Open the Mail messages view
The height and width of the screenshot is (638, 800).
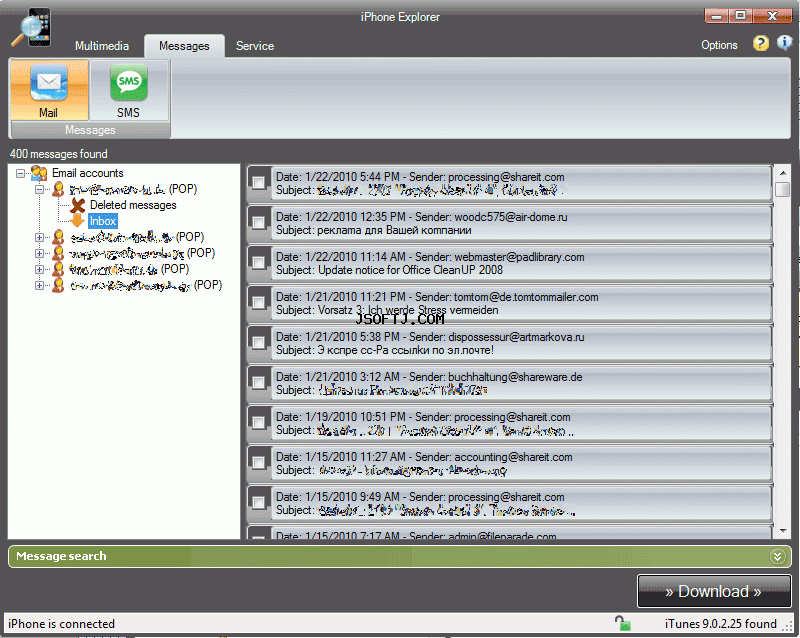[x=49, y=90]
